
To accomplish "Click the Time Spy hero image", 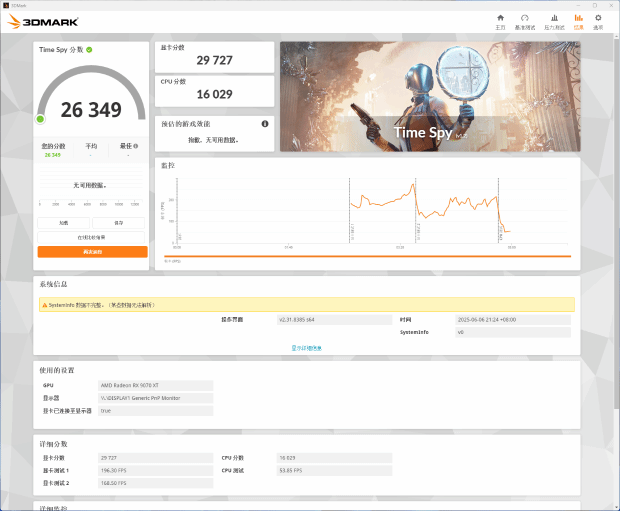I will pyautogui.click(x=430, y=97).
